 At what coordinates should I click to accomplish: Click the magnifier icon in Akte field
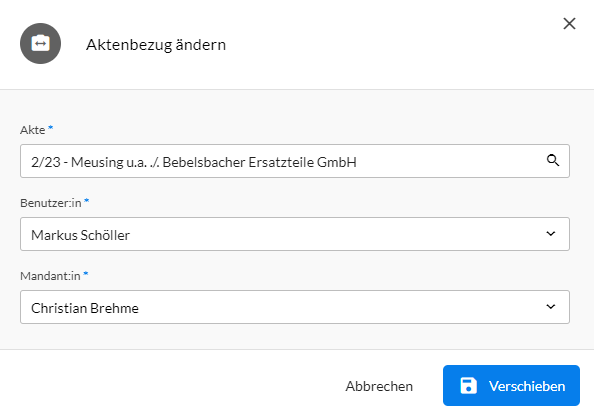[553, 161]
